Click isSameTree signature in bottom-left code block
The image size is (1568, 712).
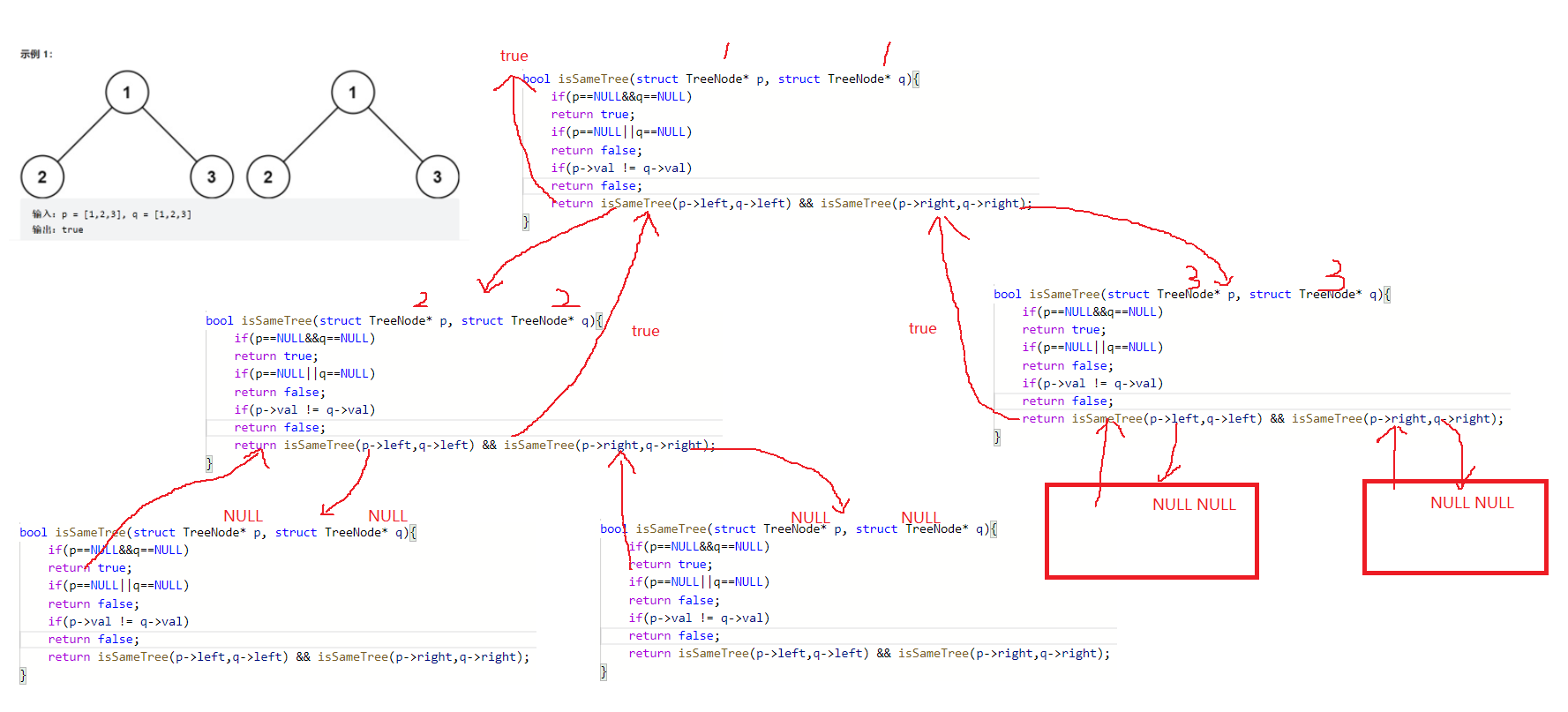[x=218, y=533]
